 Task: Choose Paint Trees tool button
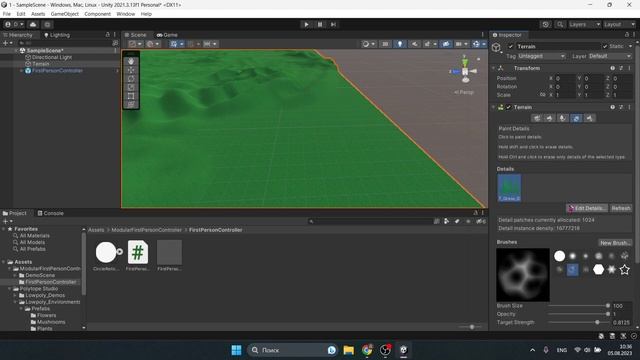click(x=563, y=118)
